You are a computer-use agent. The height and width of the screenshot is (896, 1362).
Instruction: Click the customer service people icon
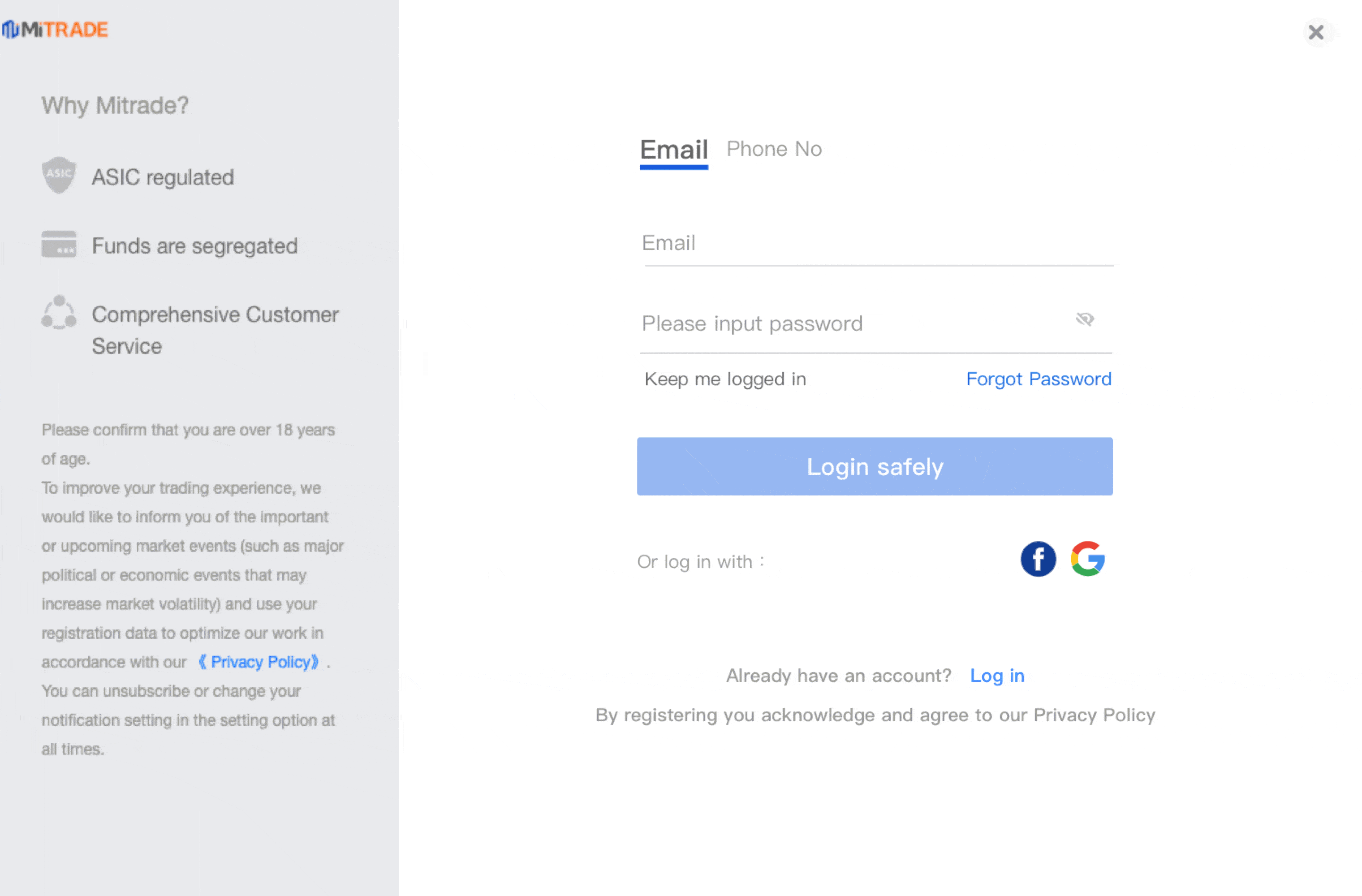pos(59,312)
